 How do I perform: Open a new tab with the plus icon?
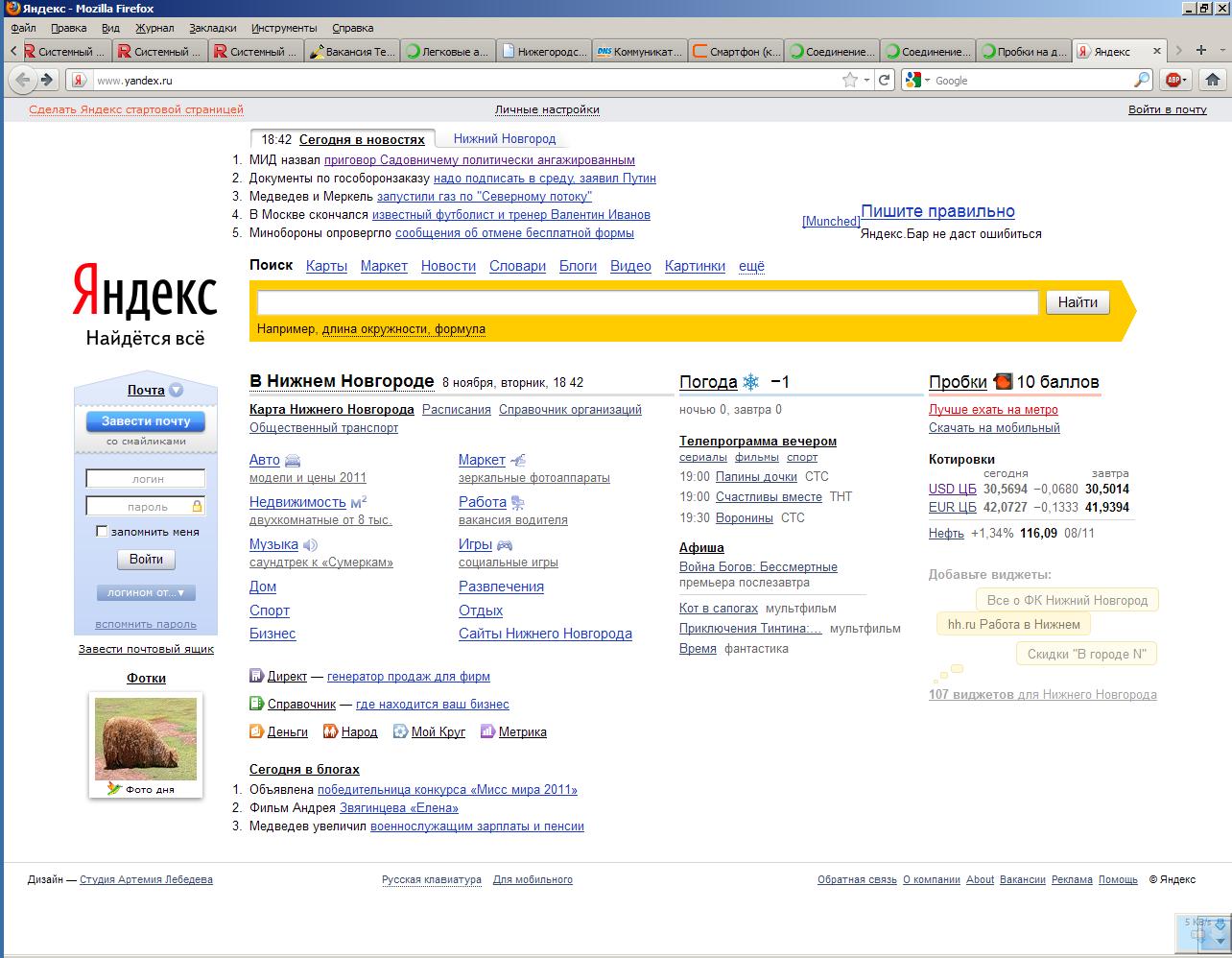point(1201,50)
